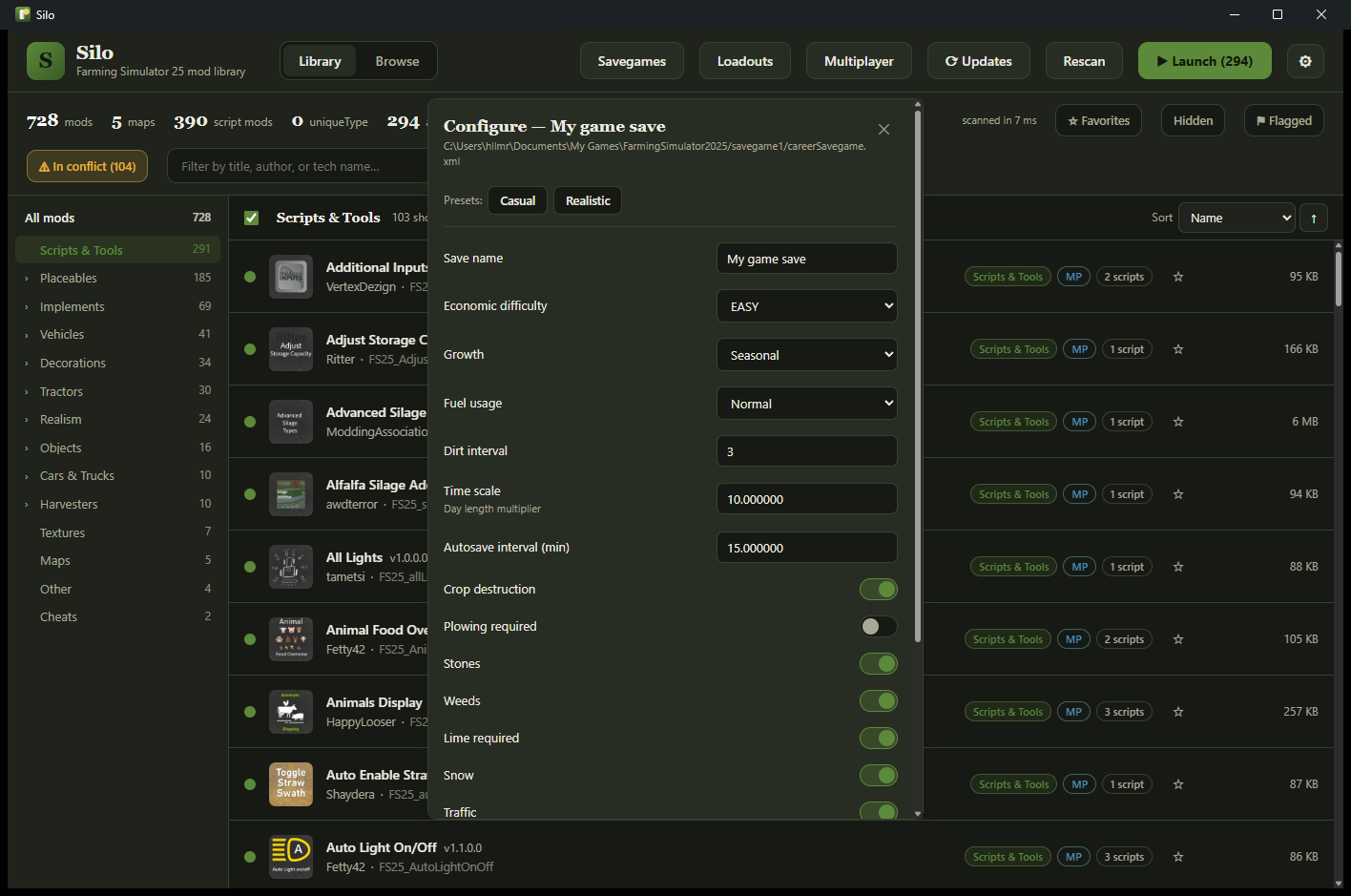Click the Silo green S logo
The height and width of the screenshot is (896, 1351).
46,61
